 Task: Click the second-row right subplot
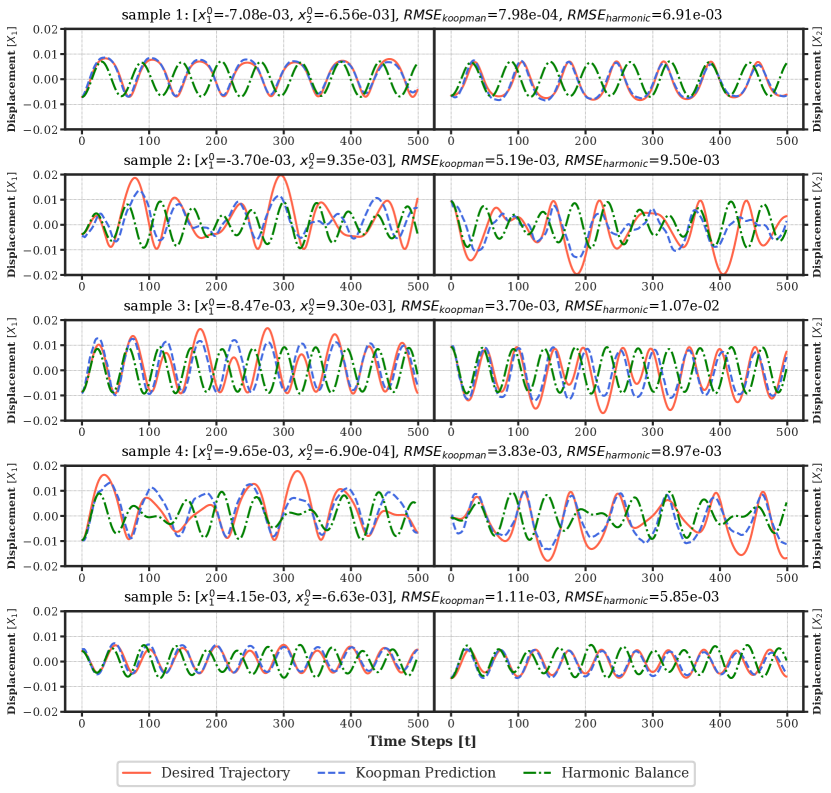tap(618, 224)
